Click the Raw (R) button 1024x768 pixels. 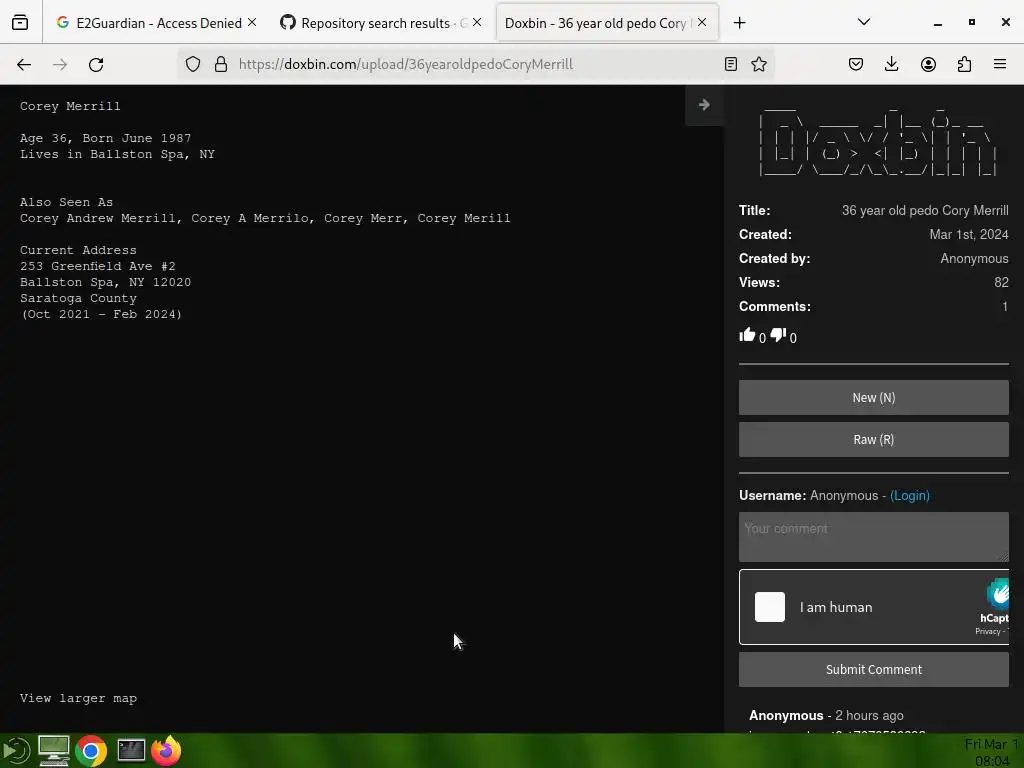tap(874, 440)
